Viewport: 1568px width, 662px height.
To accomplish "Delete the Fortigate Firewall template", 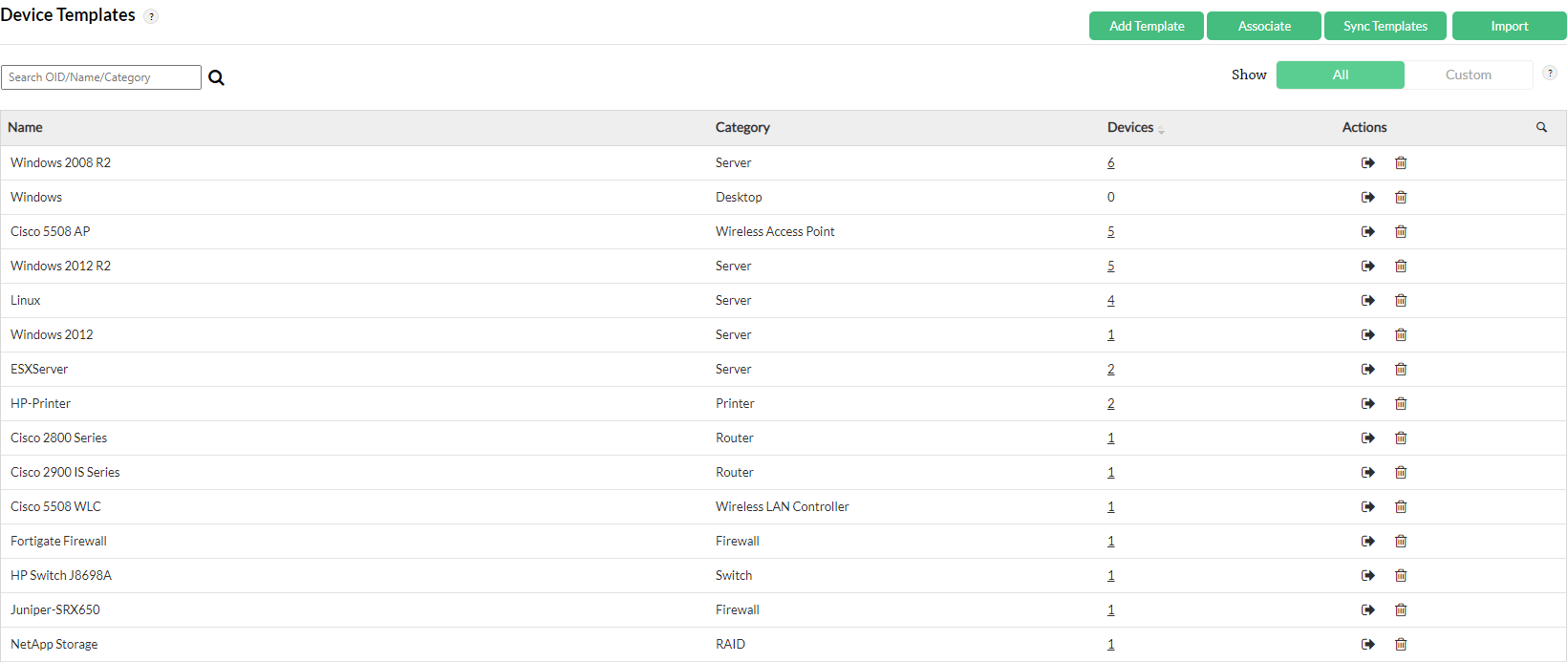I will pyautogui.click(x=1401, y=541).
